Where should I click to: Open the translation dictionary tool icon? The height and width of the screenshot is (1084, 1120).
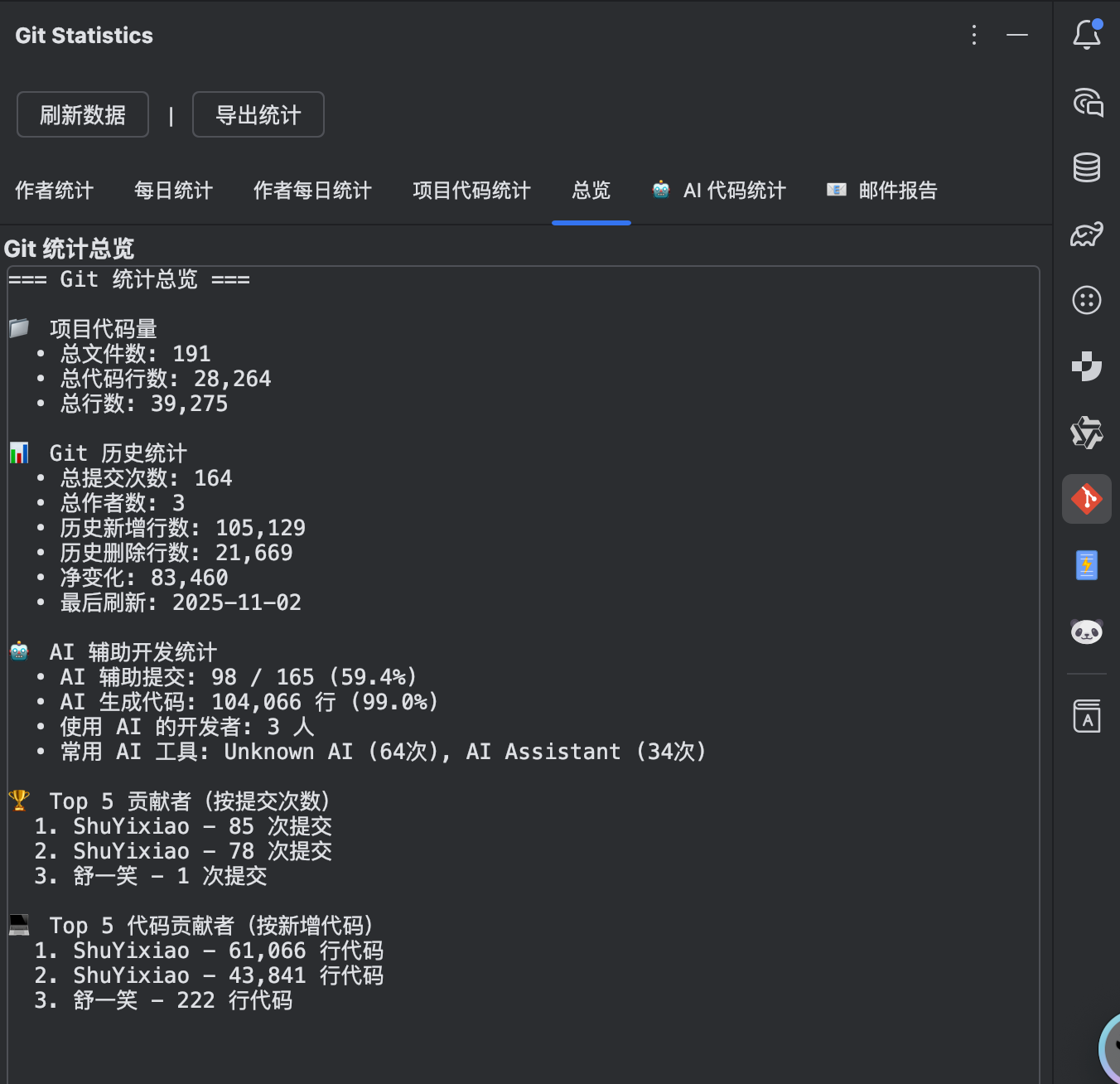tap(1086, 715)
